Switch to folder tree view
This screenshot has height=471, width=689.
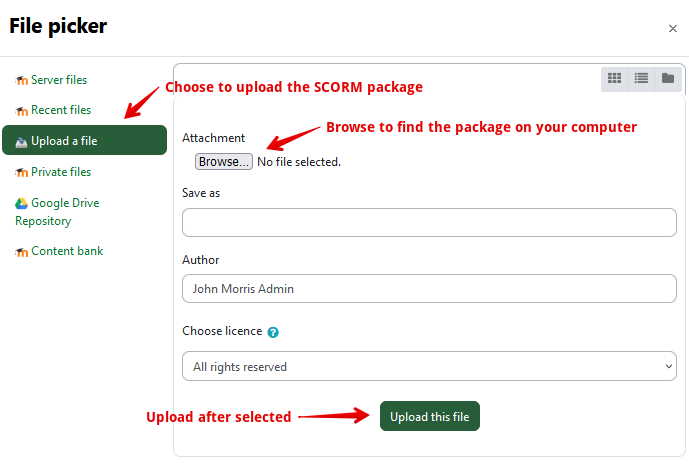(x=668, y=78)
